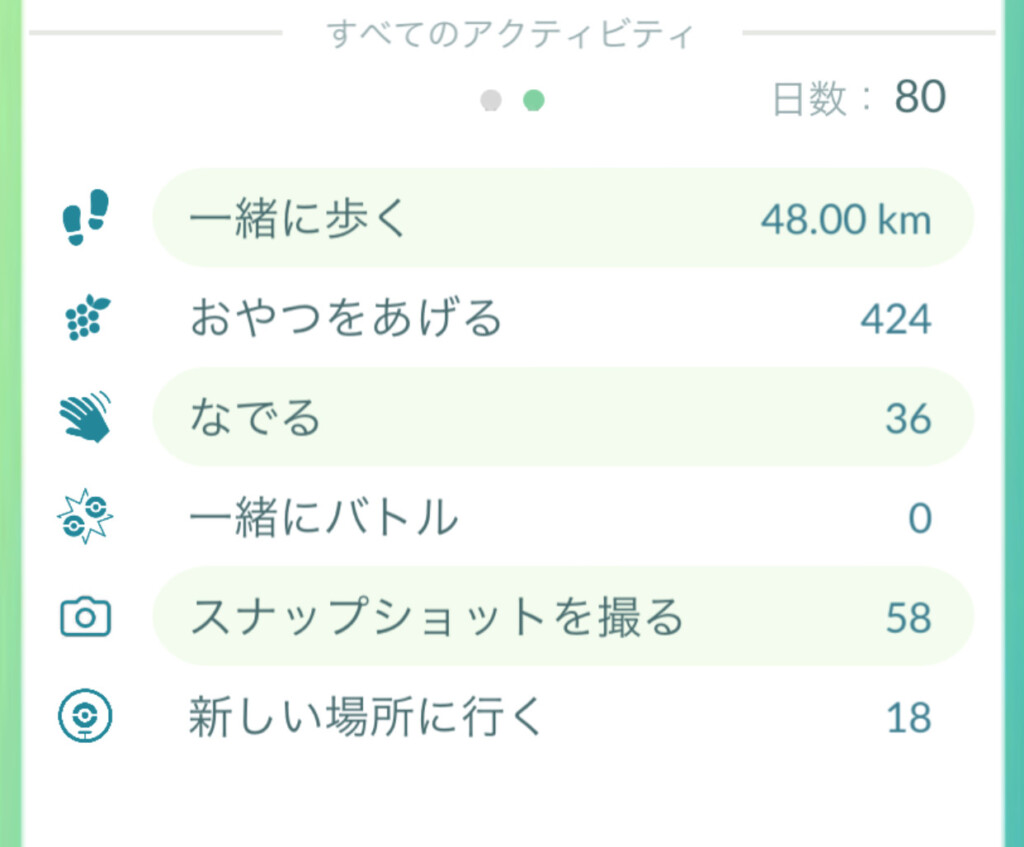Viewport: 1024px width, 847px height.
Task: Select the なでる activity row
Action: tap(562, 417)
